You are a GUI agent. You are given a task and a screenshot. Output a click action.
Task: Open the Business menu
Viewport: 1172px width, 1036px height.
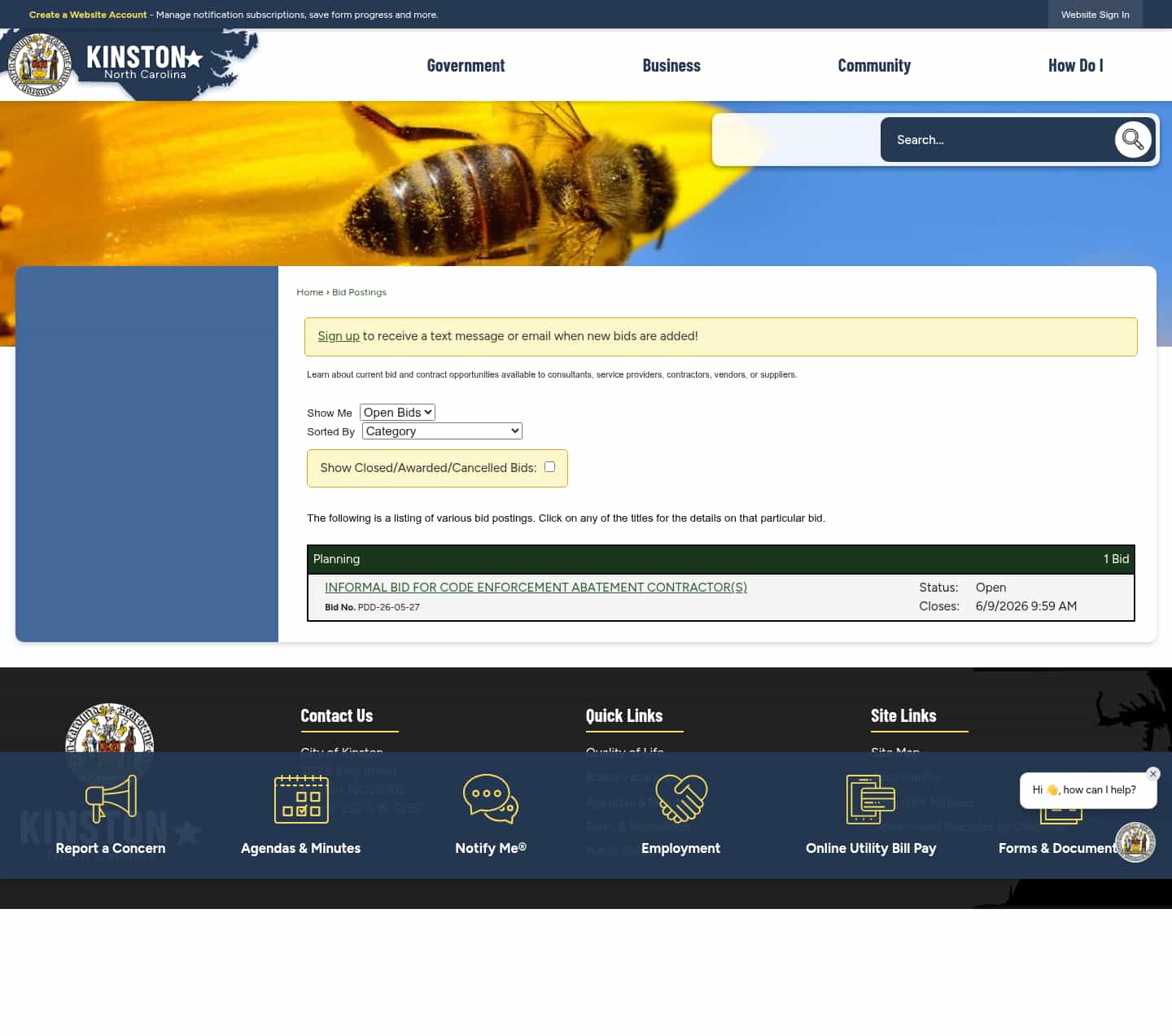click(x=671, y=66)
